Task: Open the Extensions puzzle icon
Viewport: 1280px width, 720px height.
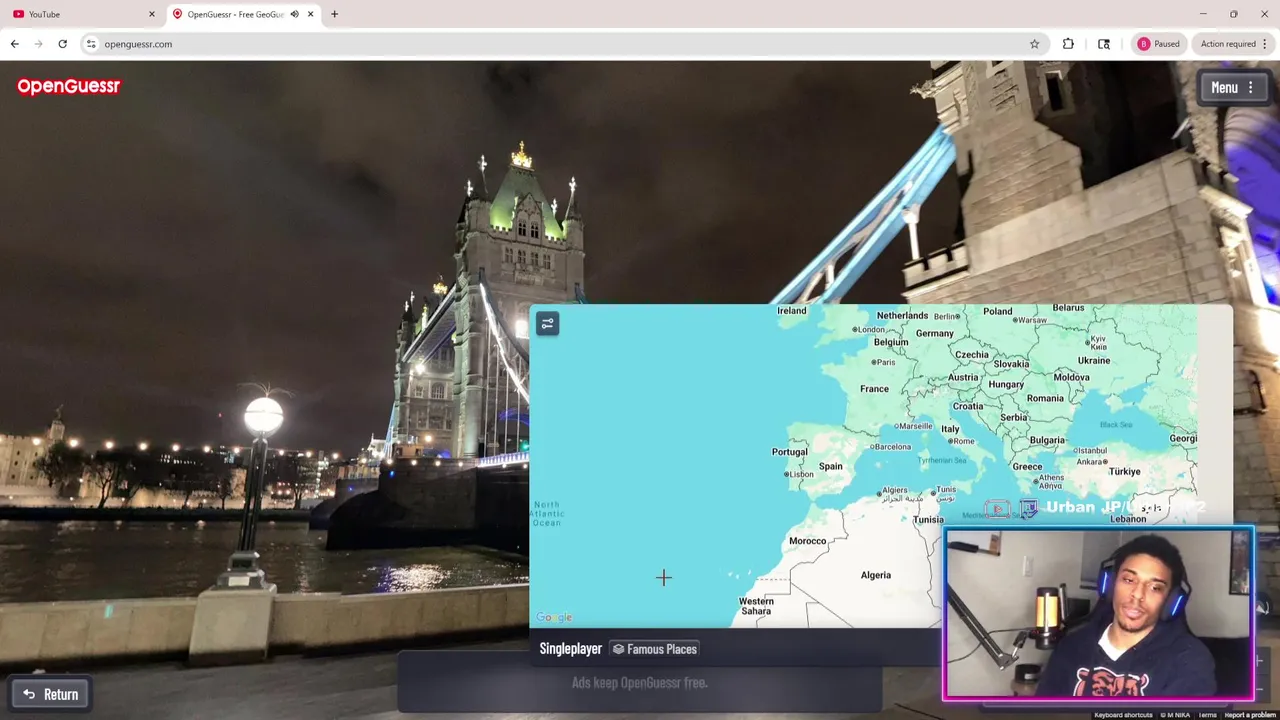Action: (x=1068, y=44)
